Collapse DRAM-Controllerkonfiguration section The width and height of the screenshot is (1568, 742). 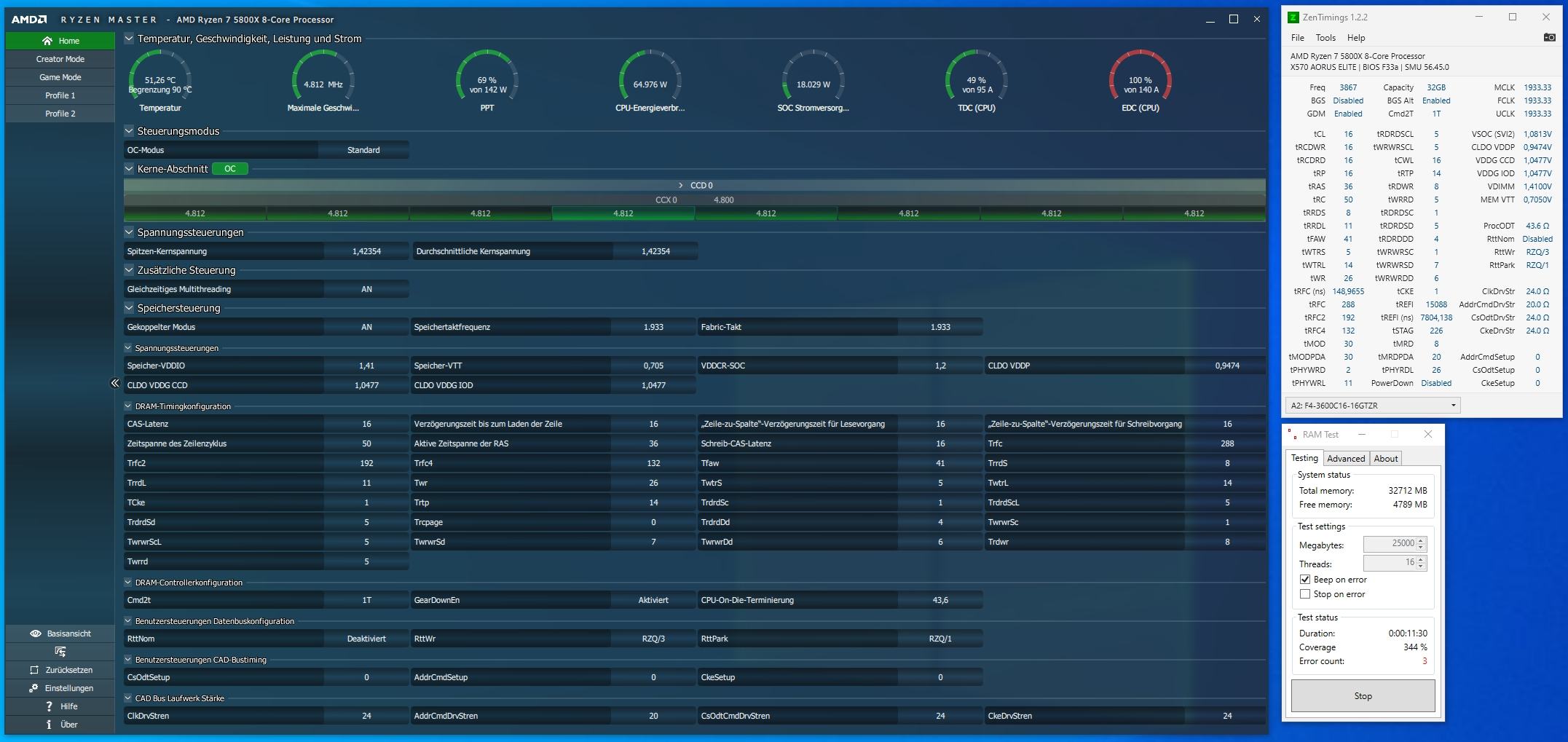point(128,583)
